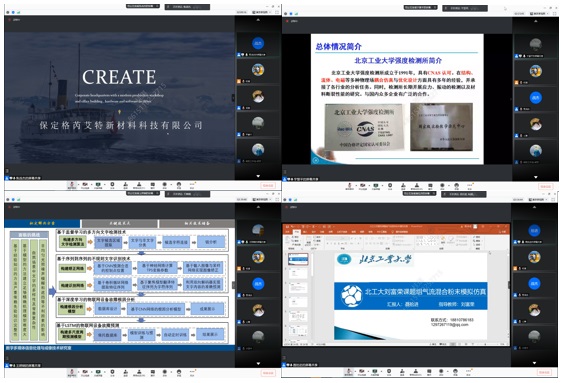
Task: Select the highlighted ribbon tab in shared PowerPoint
Action: pyautogui.click(x=296, y=232)
